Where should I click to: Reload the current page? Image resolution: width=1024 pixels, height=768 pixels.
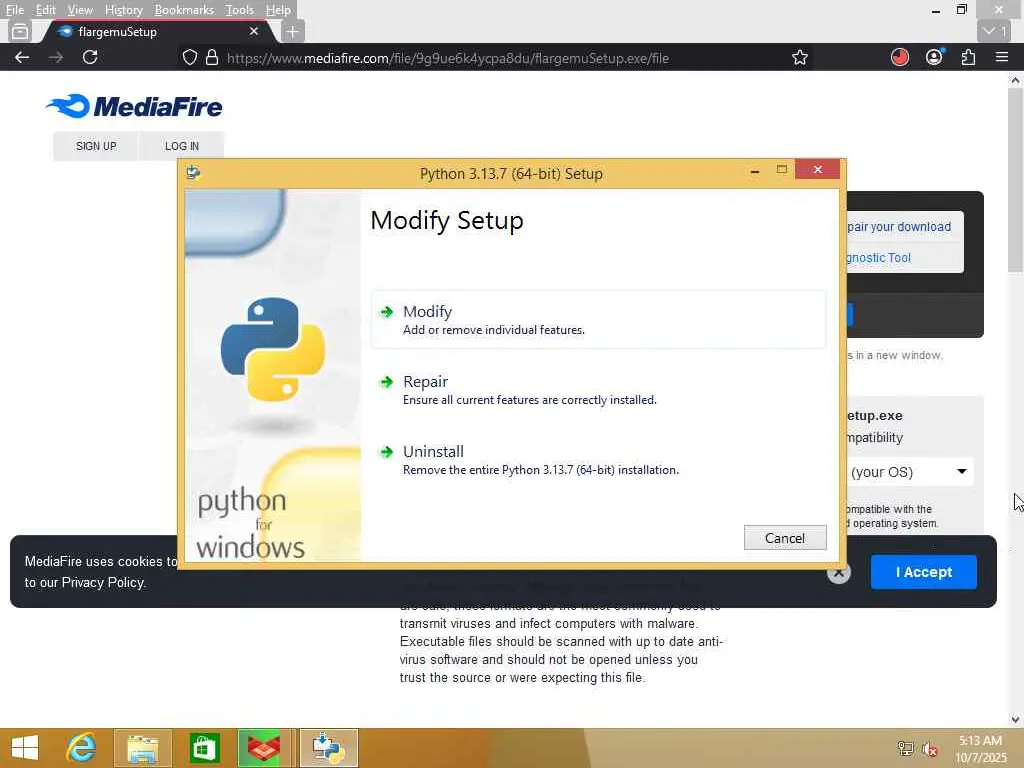point(90,57)
